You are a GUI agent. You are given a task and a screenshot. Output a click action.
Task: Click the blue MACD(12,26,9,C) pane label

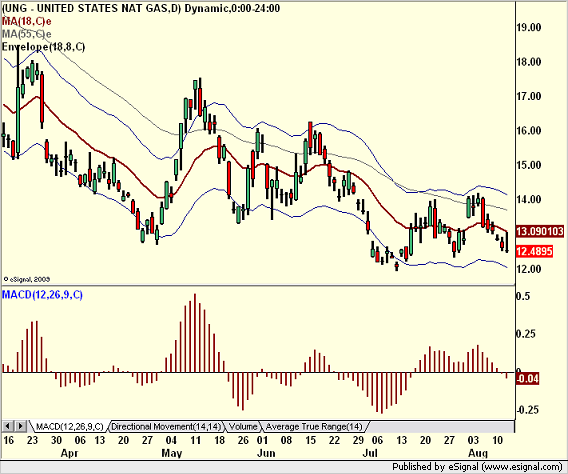tap(42, 295)
